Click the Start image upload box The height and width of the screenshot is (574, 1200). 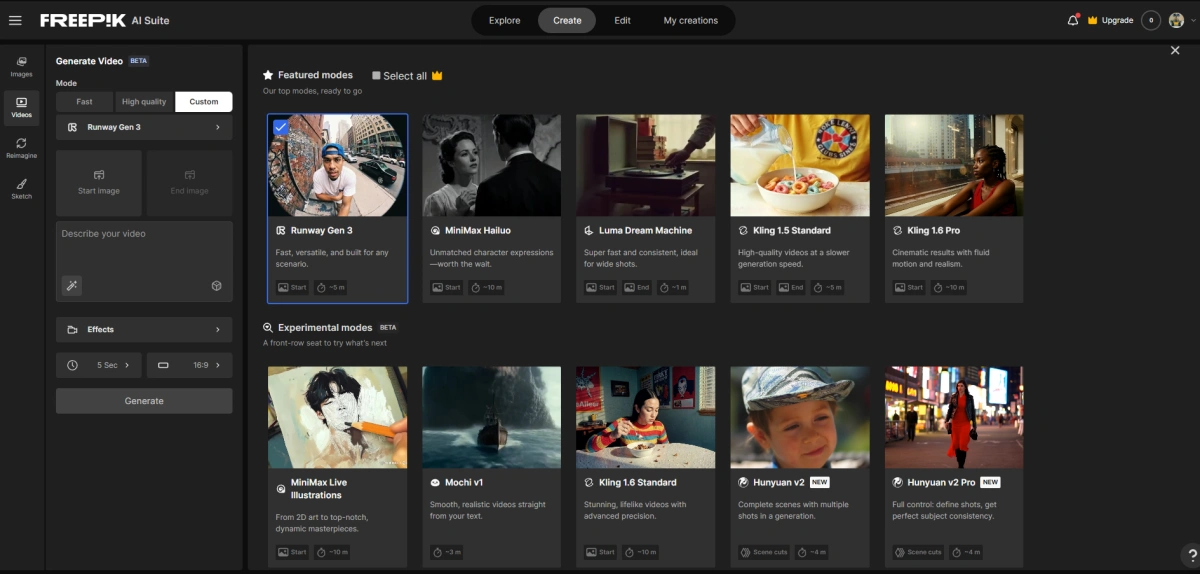99,183
